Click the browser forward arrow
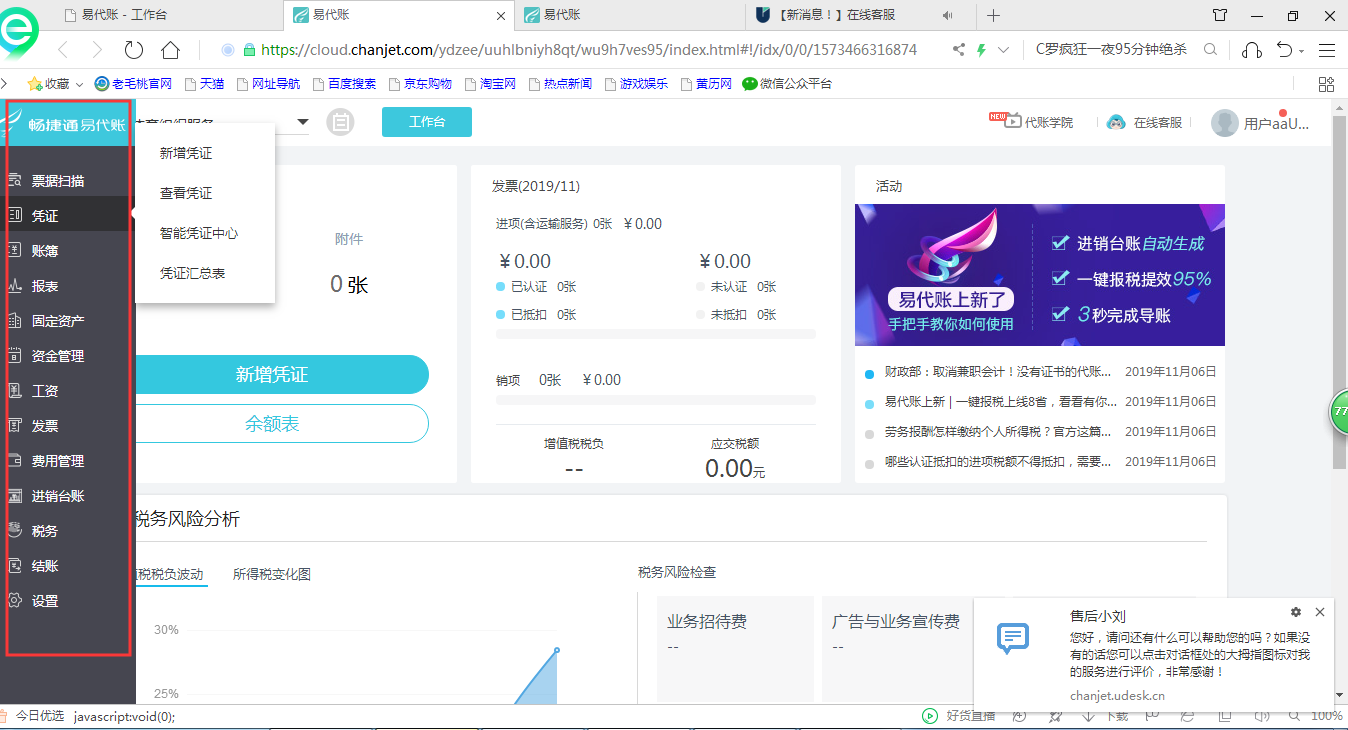This screenshot has height=730, width=1348. tap(97, 49)
